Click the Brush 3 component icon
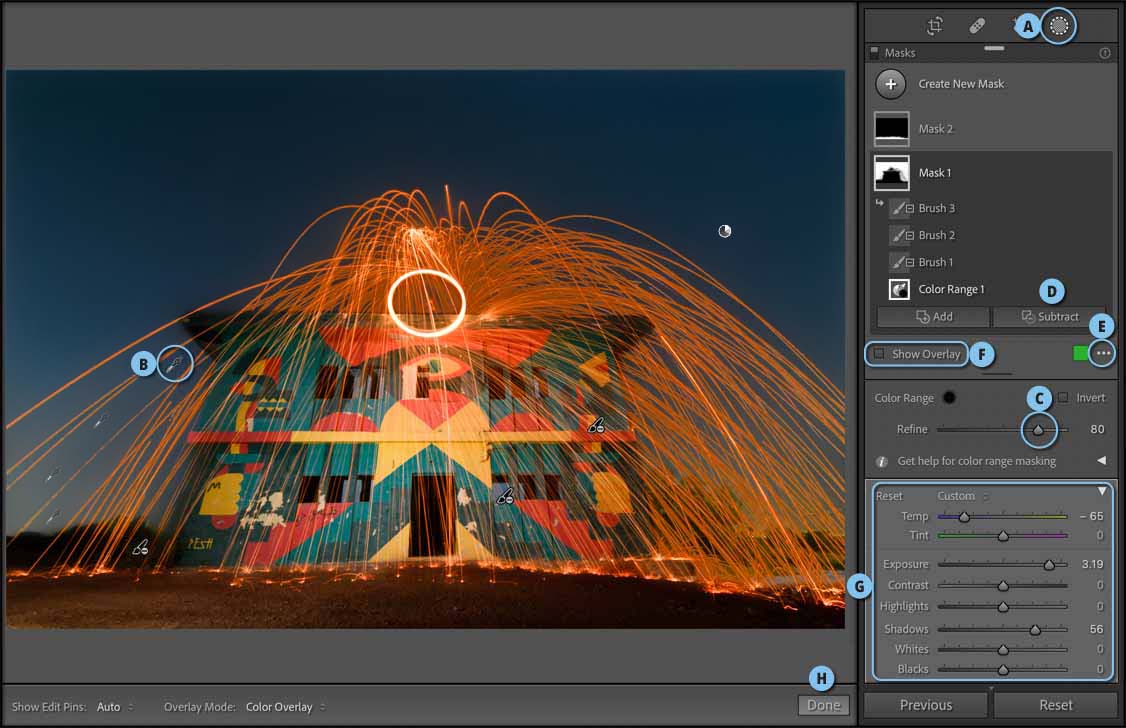 [x=902, y=208]
